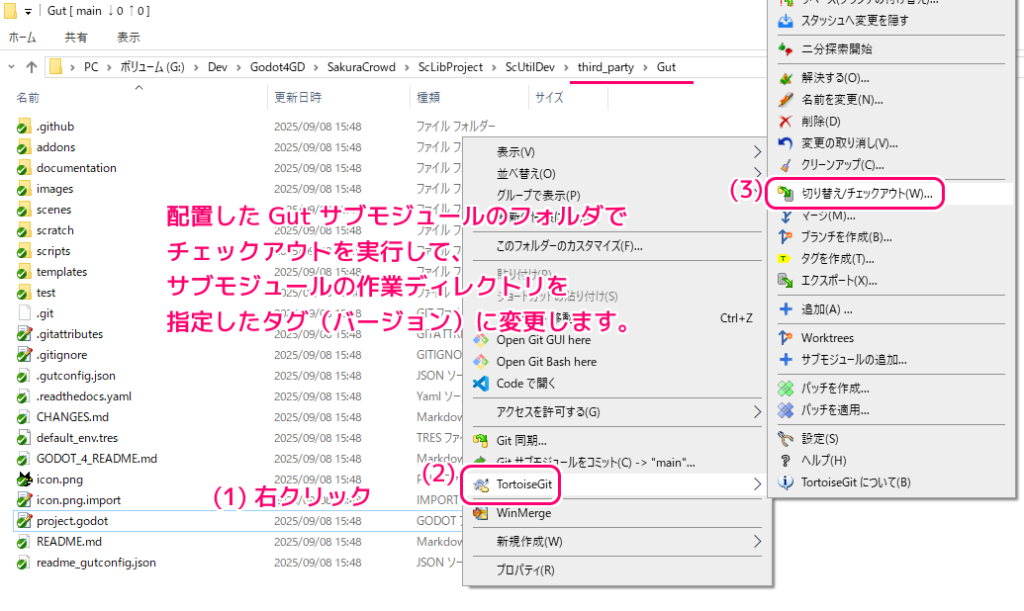The width and height of the screenshot is (1024, 611).
Task: Expand breadcrumb chevron after PC
Action: [x=108, y=67]
